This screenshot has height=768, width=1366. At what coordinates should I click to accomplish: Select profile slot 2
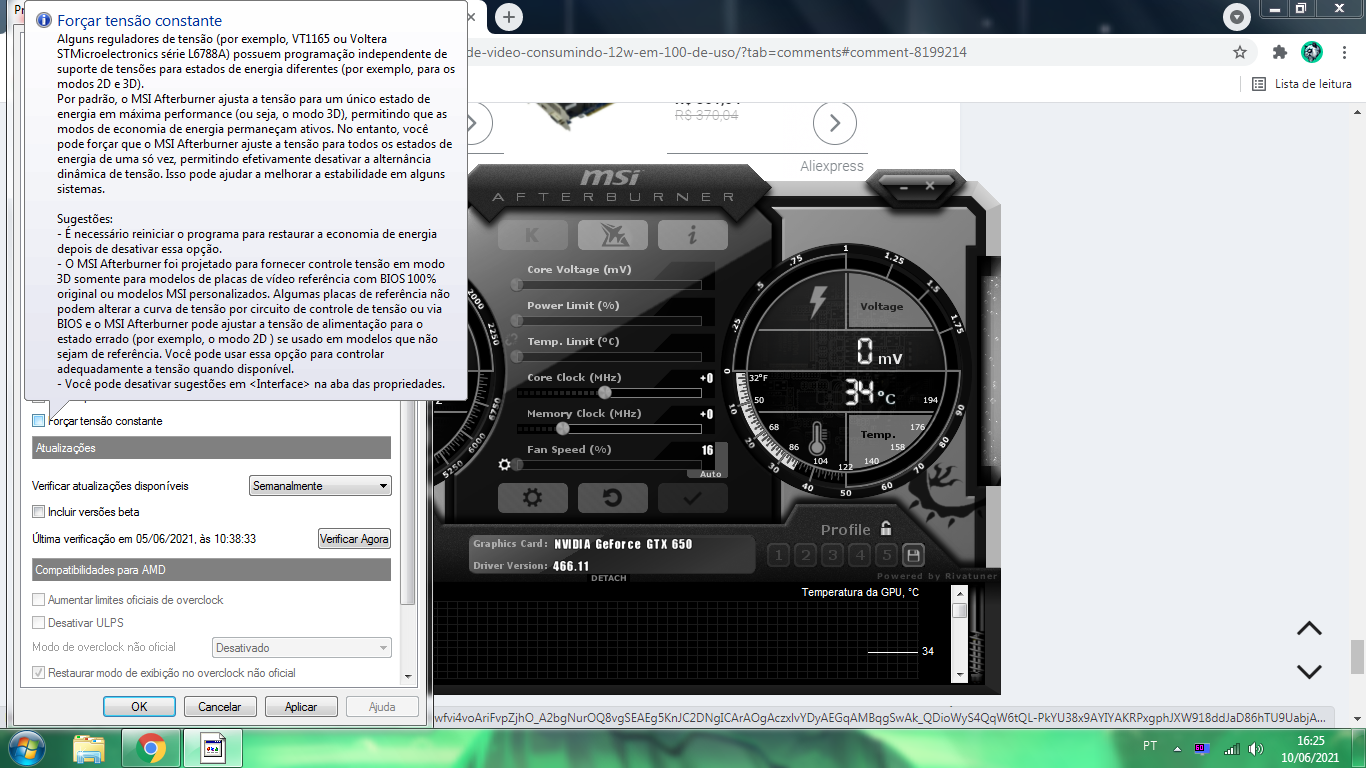click(806, 555)
